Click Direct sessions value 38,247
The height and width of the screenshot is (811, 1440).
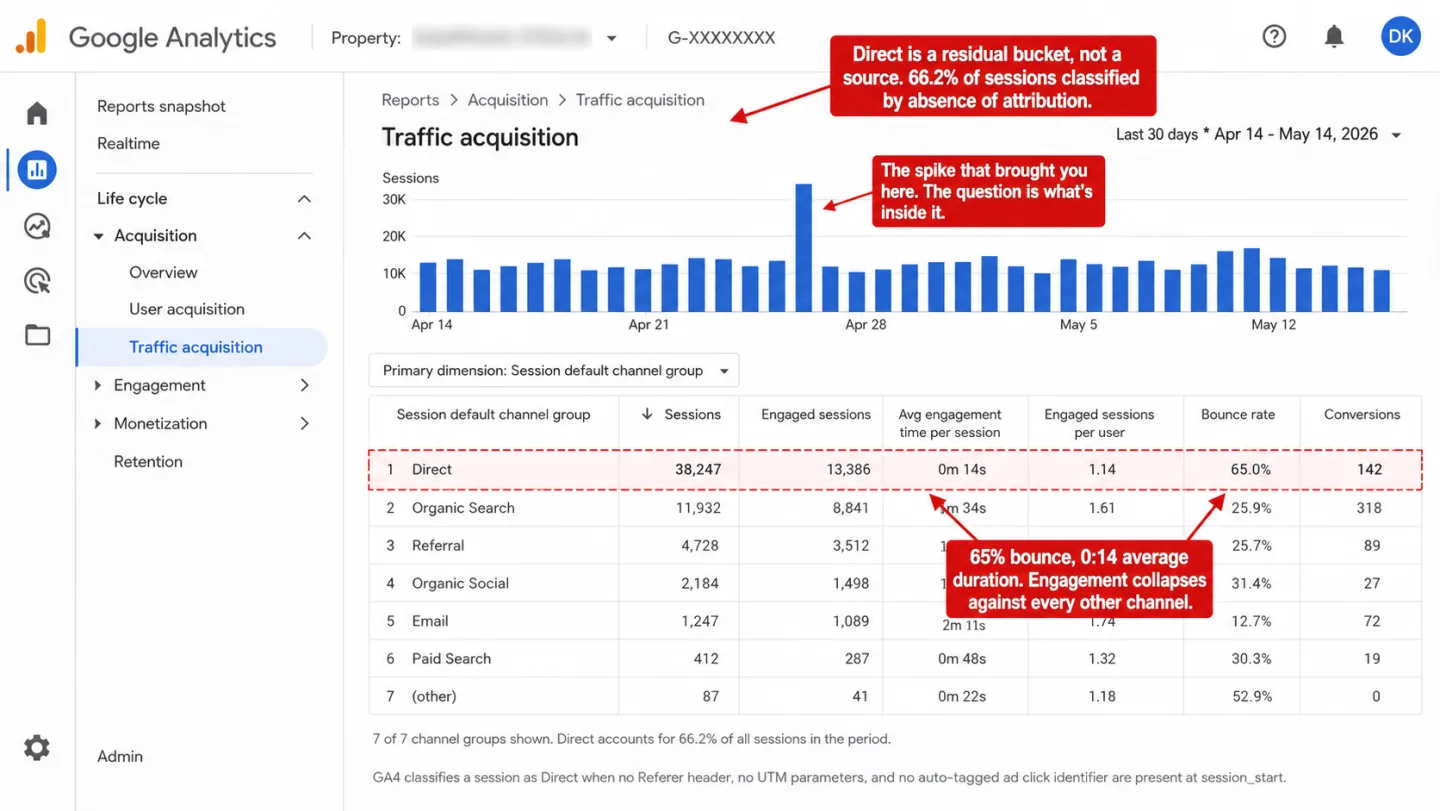[x=698, y=469]
